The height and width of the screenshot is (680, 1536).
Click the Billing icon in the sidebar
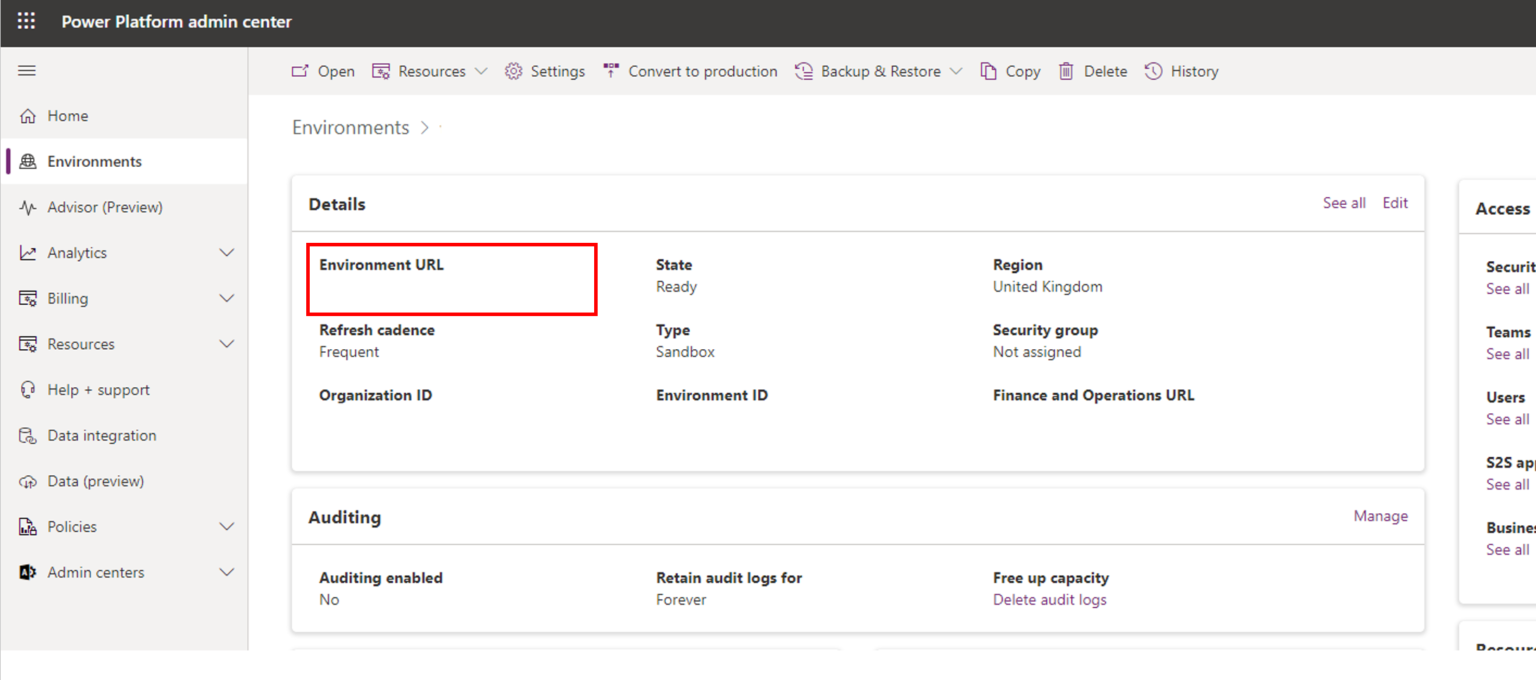point(28,299)
